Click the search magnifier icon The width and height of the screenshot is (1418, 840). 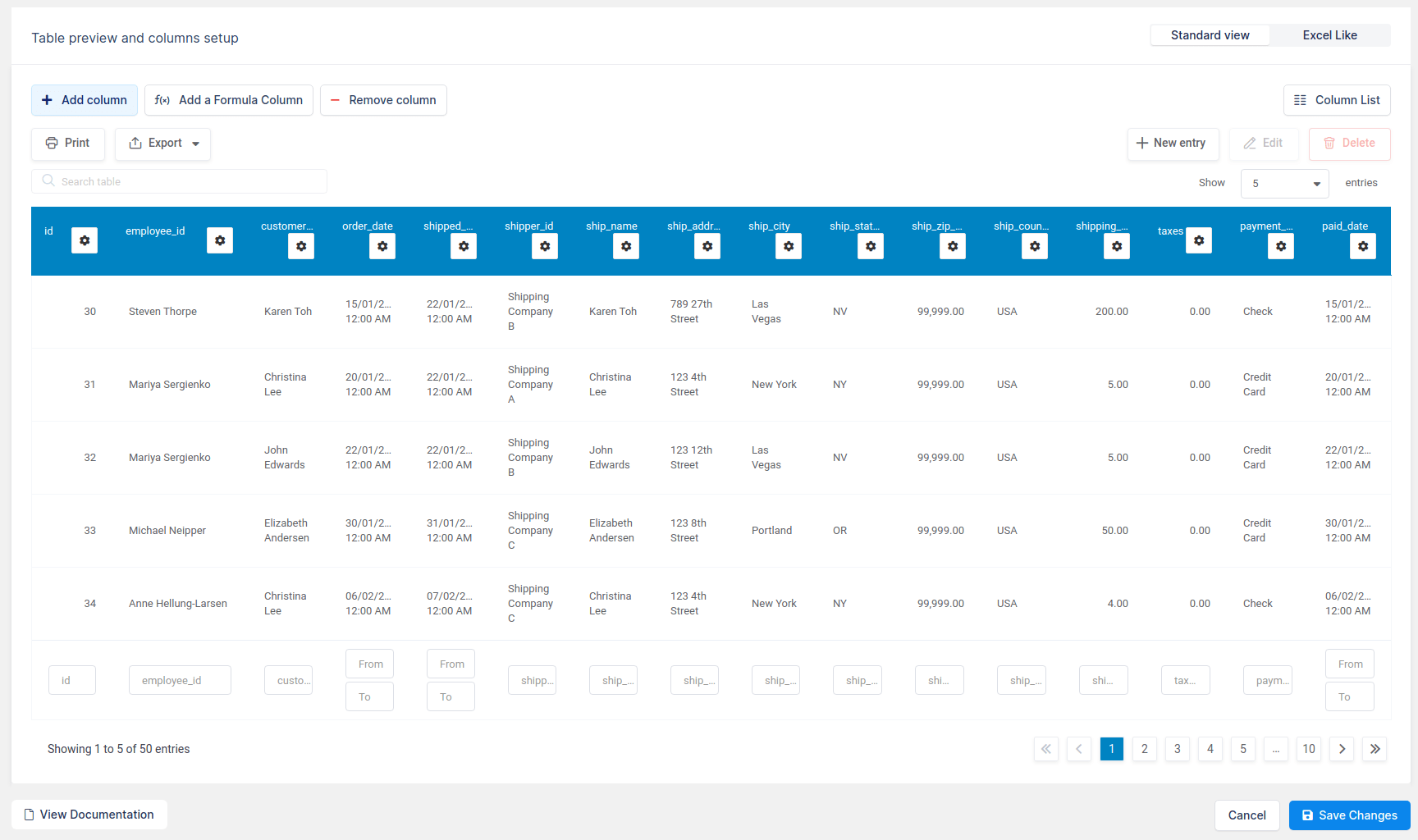pos(48,181)
